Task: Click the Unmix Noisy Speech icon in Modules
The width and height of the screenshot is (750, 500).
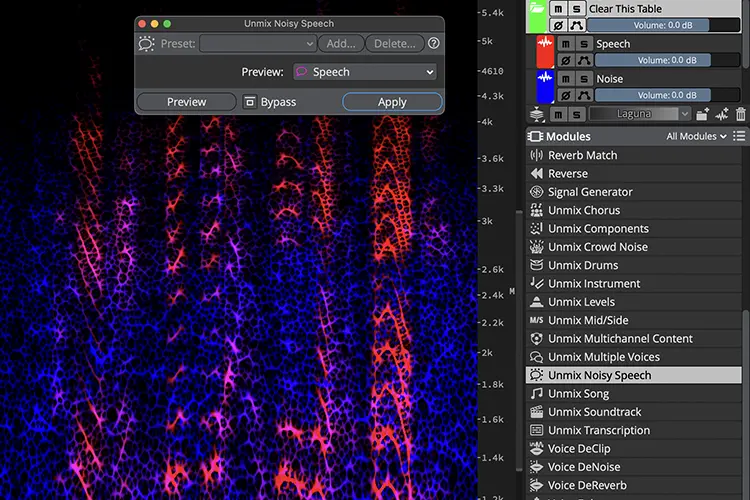Action: pos(537,375)
